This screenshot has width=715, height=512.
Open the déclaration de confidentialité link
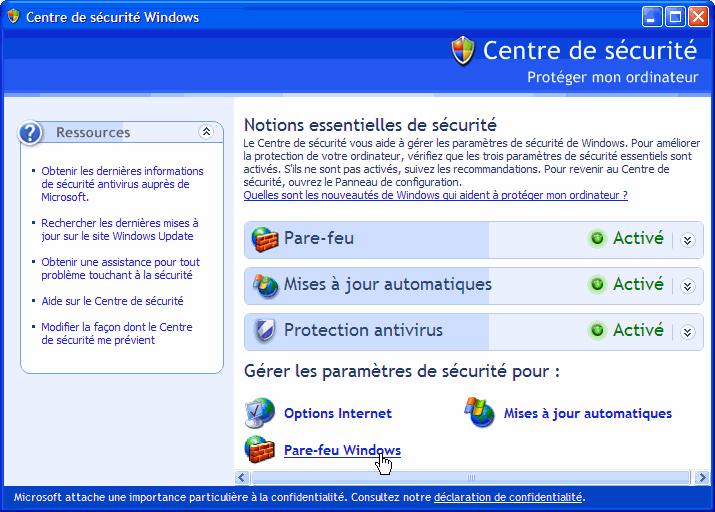[508, 497]
